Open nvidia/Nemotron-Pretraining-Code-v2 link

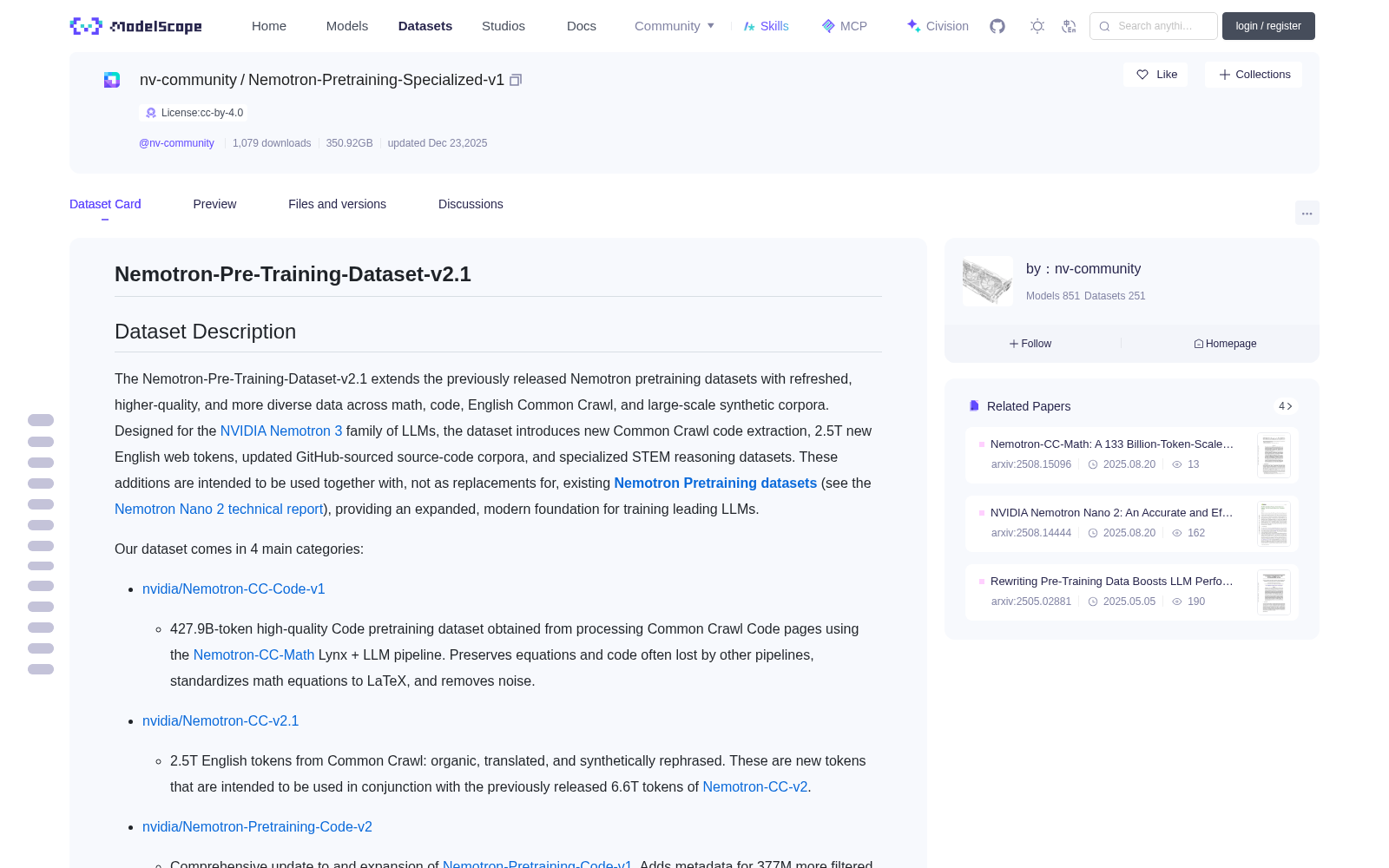(x=257, y=827)
